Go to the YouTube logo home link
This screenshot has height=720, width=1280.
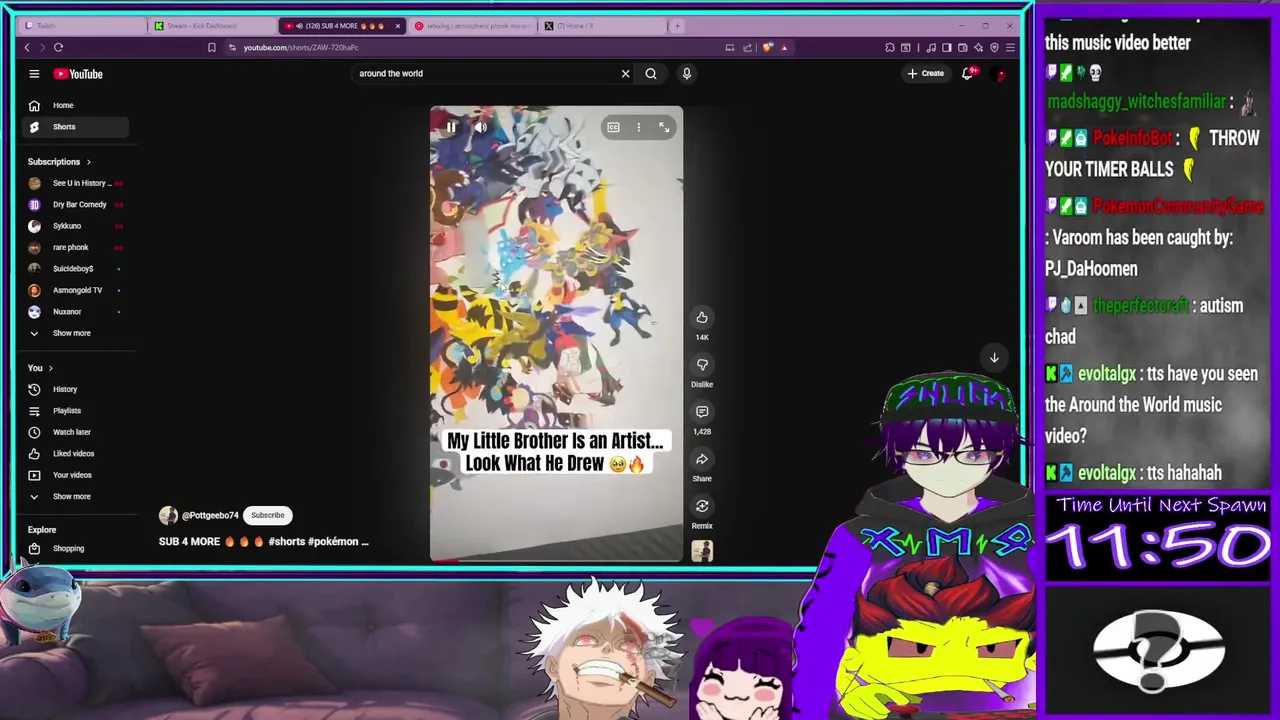pos(78,74)
